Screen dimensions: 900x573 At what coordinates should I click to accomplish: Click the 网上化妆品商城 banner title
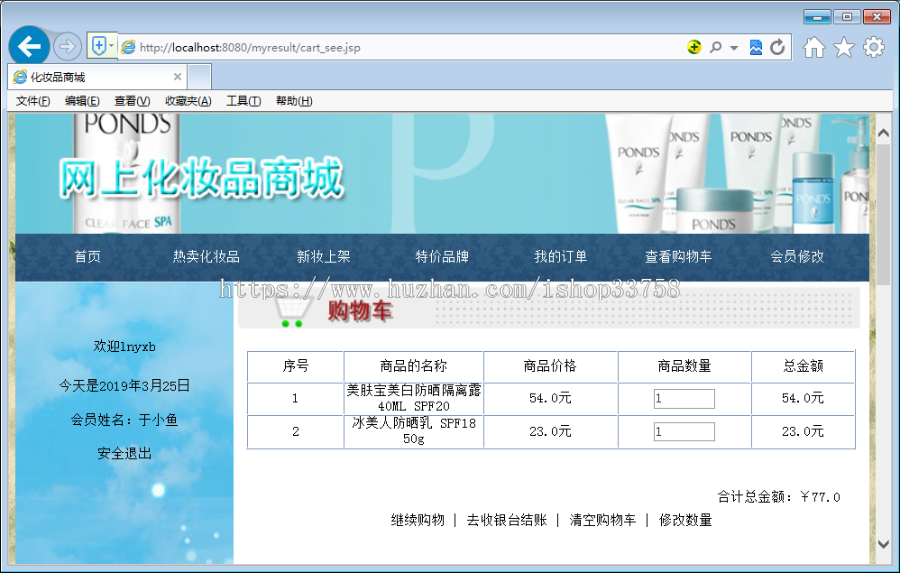(x=201, y=179)
